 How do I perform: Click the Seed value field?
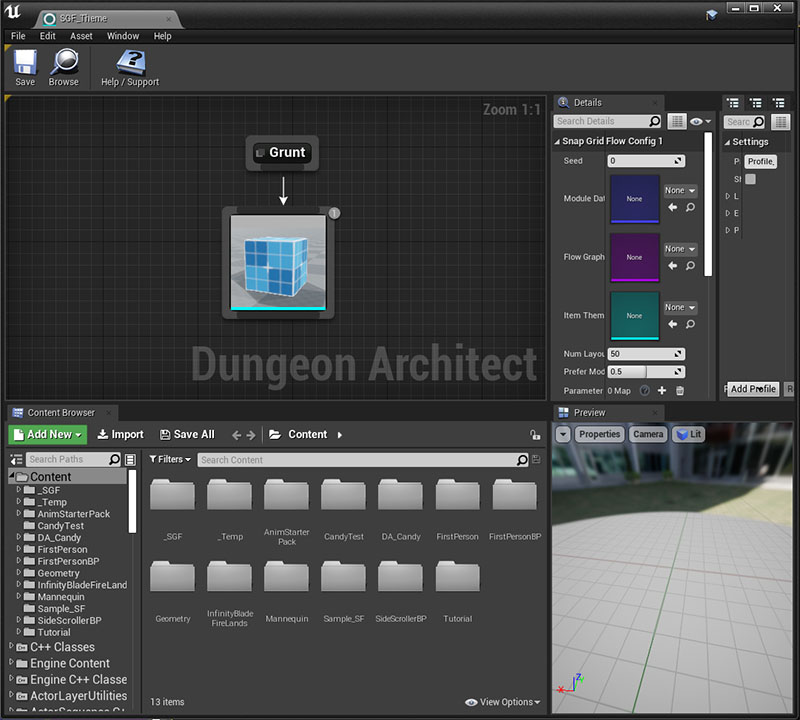click(646, 161)
